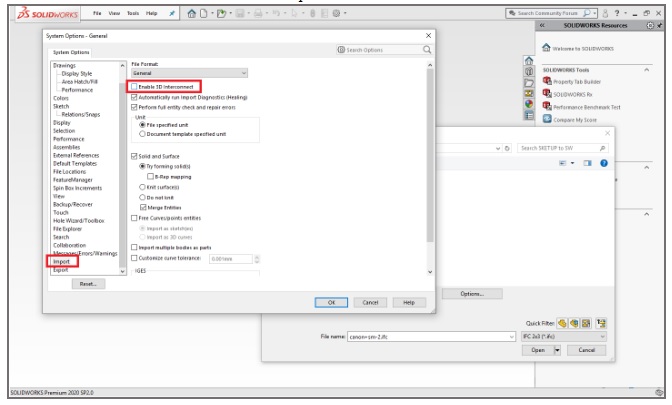
Task: Check Customize curve tolerance checkbox
Action: click(134, 258)
